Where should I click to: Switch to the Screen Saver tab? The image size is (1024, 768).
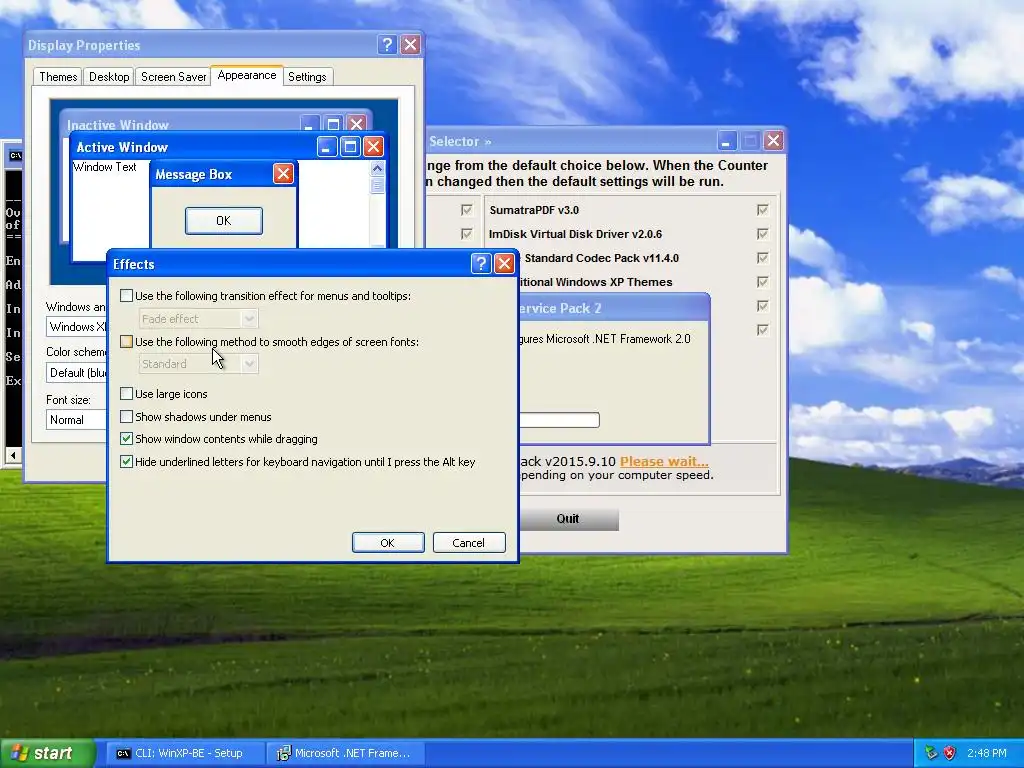click(x=173, y=77)
